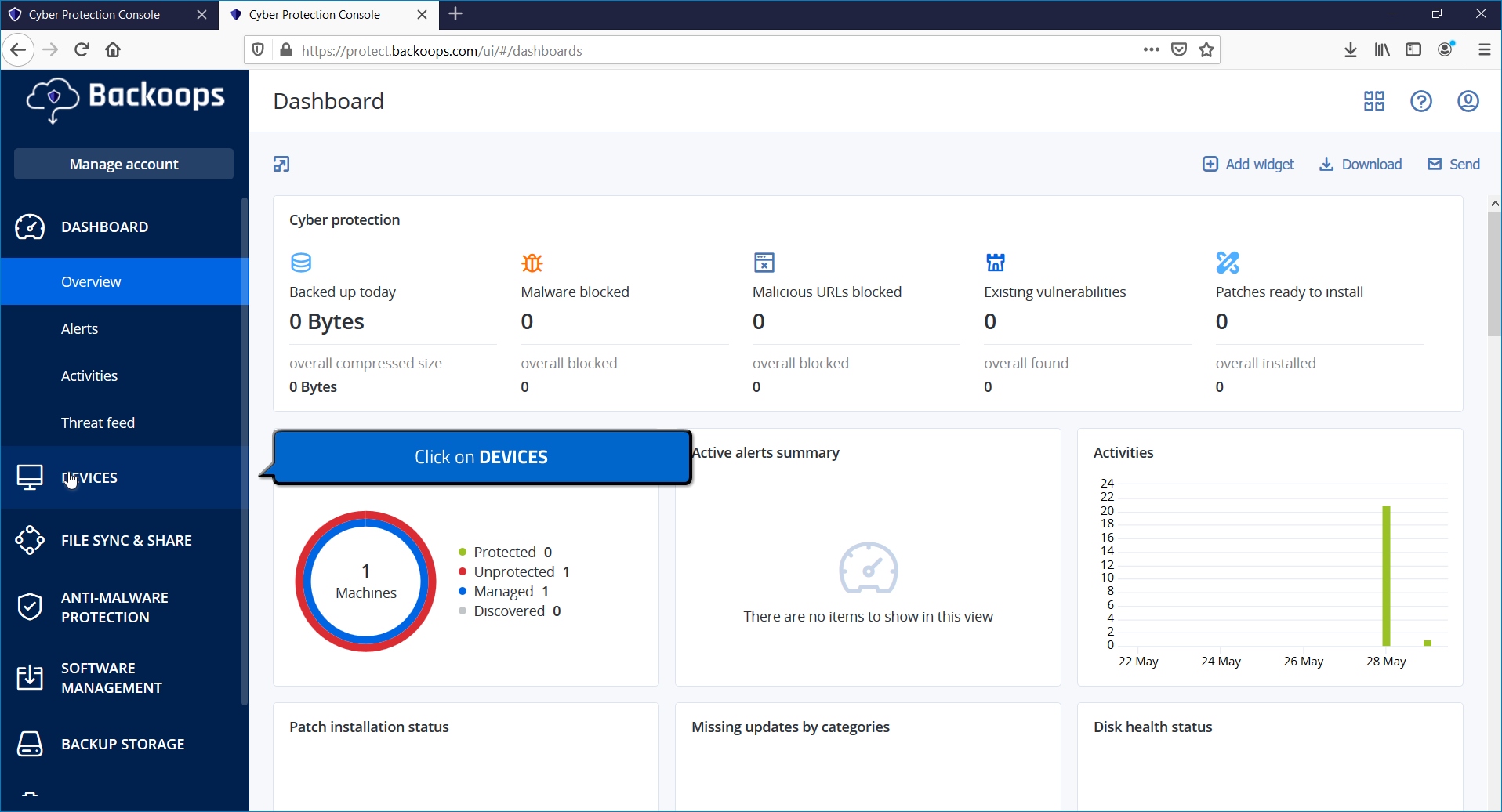Click the Managed legend entry
Image resolution: width=1502 pixels, height=812 pixels.
pyautogui.click(x=504, y=591)
